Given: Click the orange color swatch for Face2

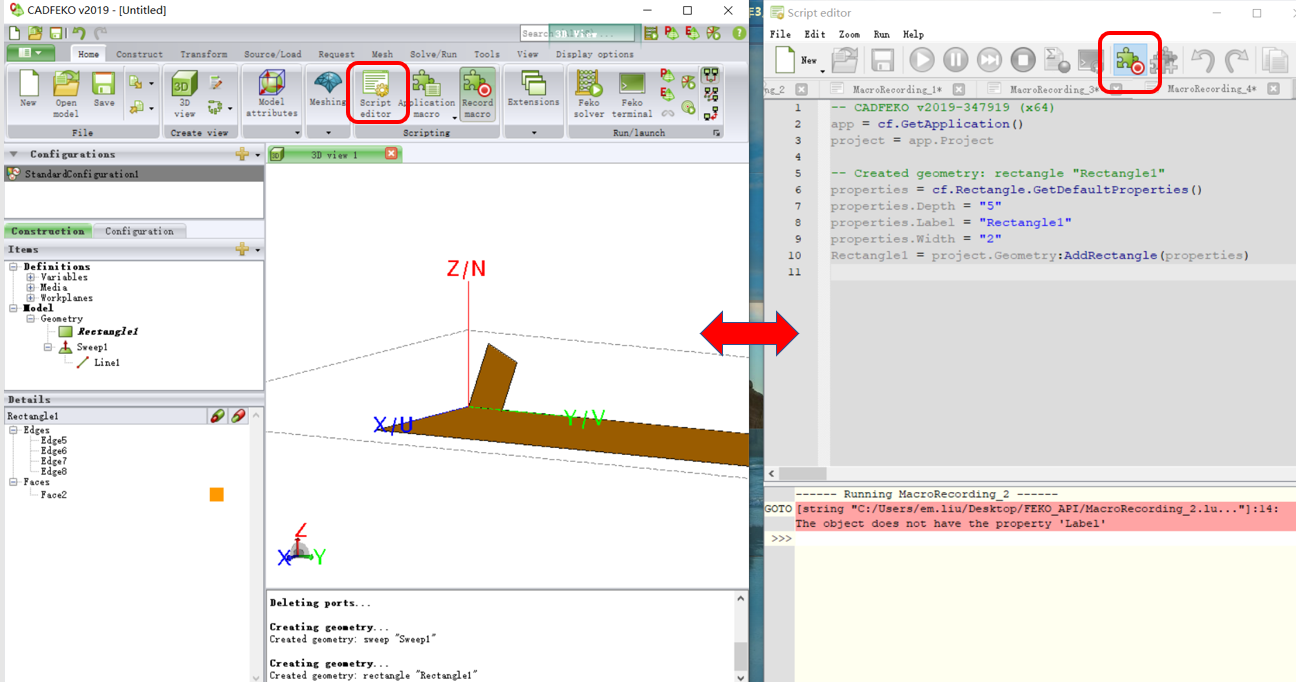Looking at the screenshot, I should pos(217,494).
